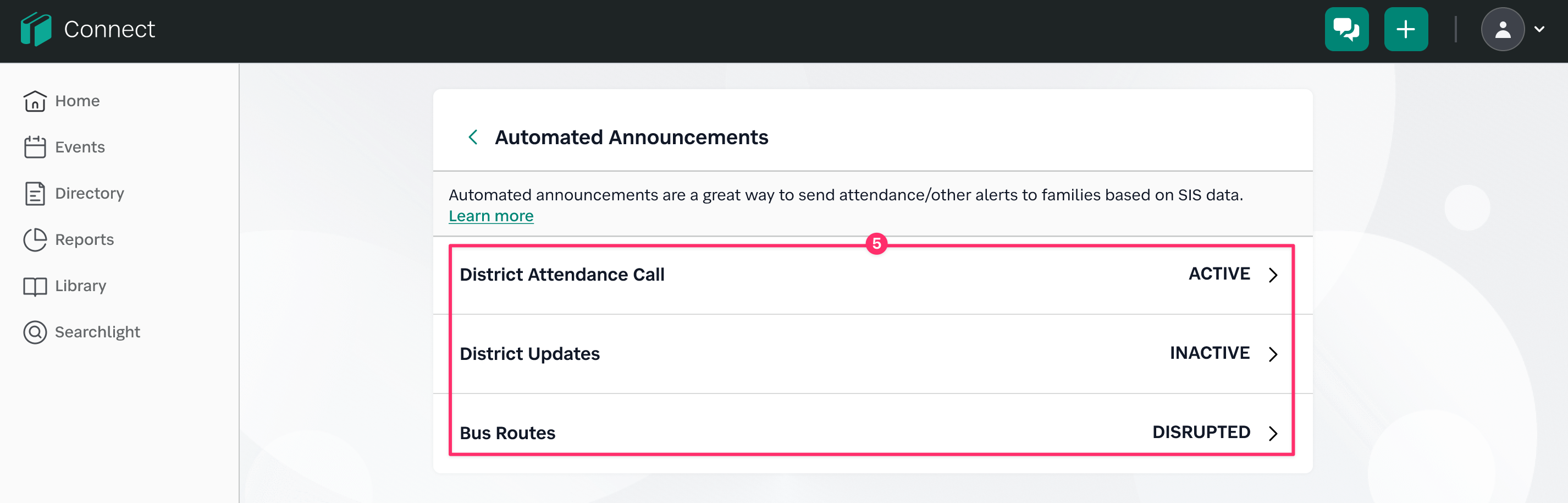Click the Searchlight magnifier icon
This screenshot has height=503, width=1568.
[x=35, y=332]
